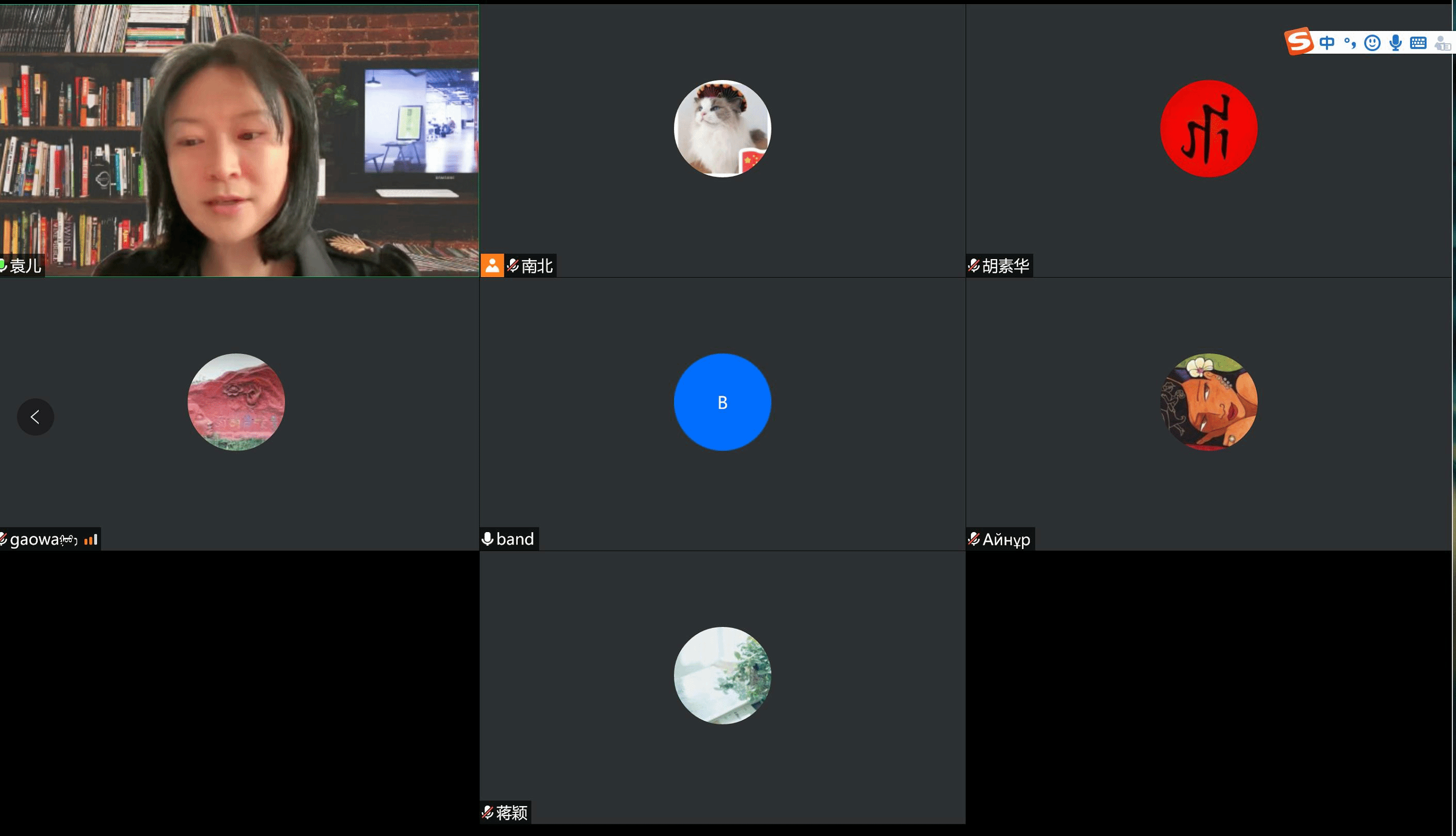Go to the previous page of participants
The image size is (1456, 836).
(x=35, y=417)
